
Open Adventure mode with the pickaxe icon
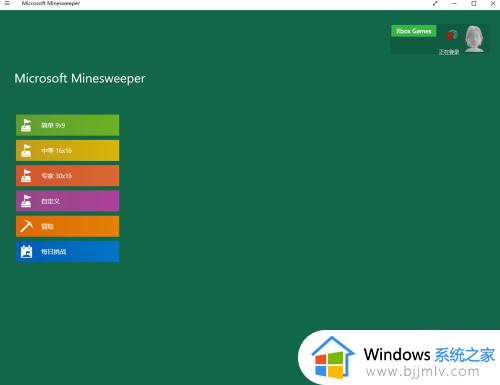[x=67, y=226]
